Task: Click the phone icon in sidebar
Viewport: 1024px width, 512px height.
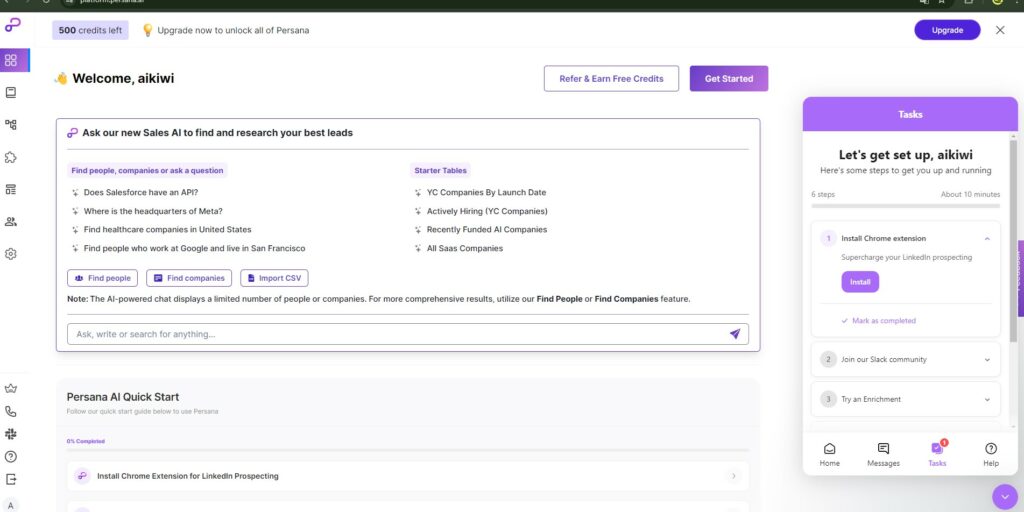Action: point(10,411)
